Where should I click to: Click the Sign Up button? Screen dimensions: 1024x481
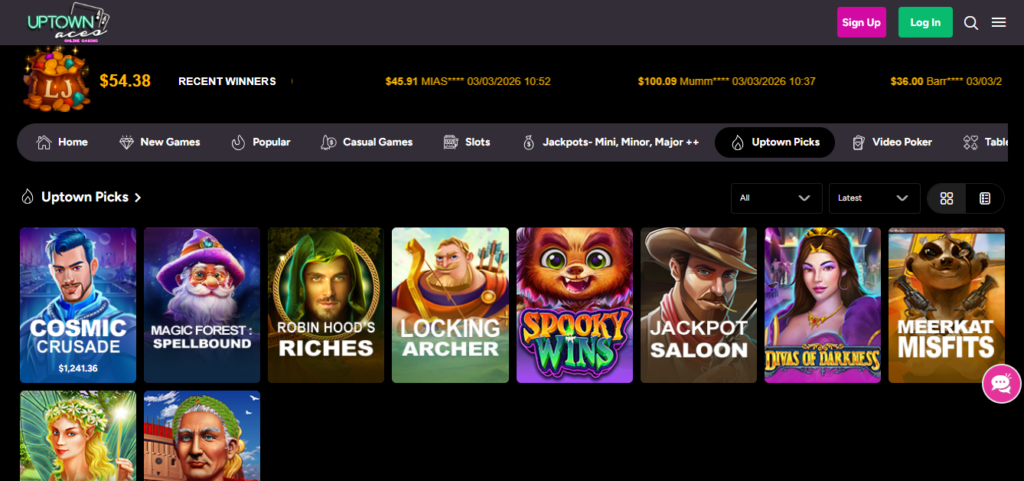pyautogui.click(x=861, y=23)
